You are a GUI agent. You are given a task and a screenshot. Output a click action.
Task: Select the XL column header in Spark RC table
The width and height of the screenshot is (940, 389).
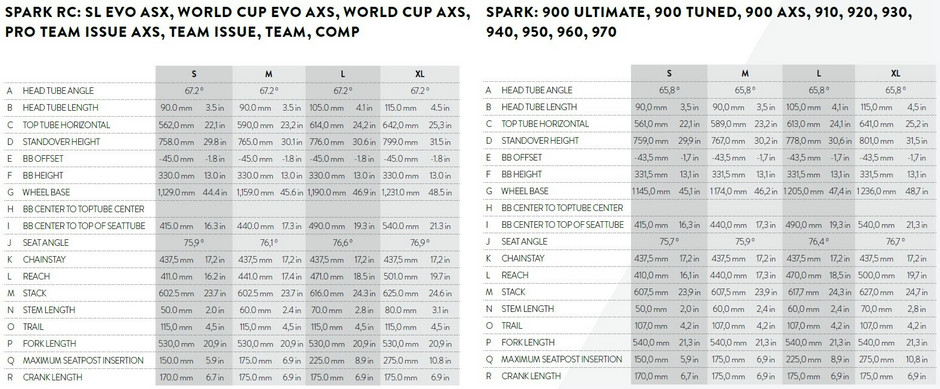coord(420,74)
